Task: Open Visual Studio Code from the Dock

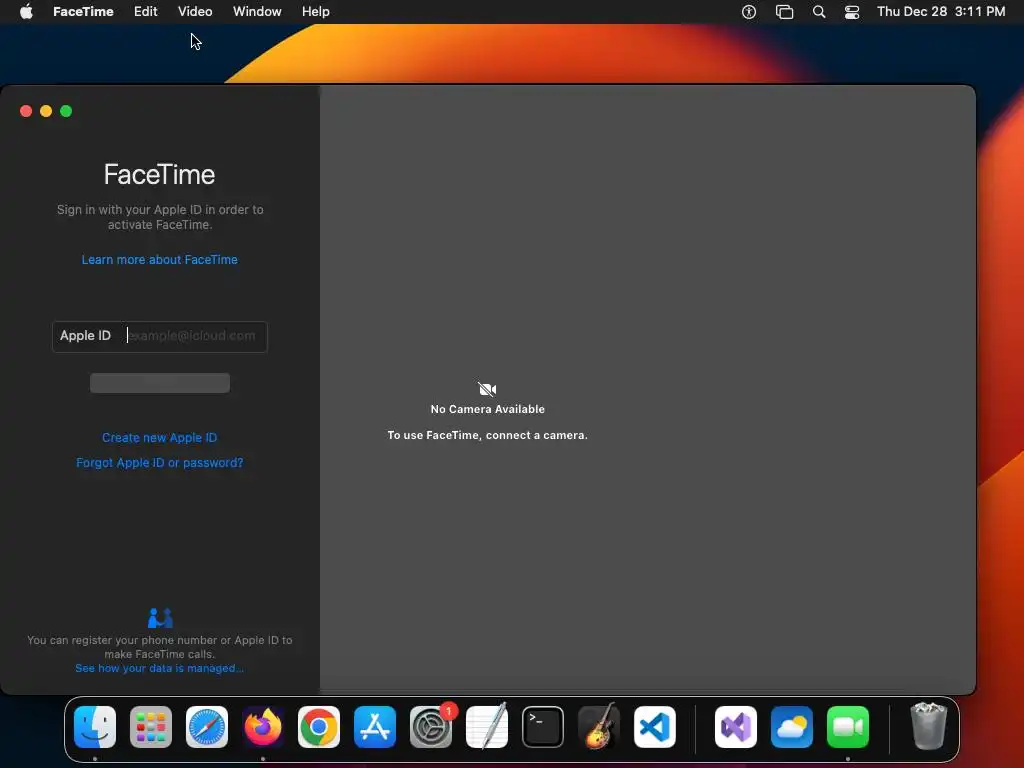Action: [655, 727]
